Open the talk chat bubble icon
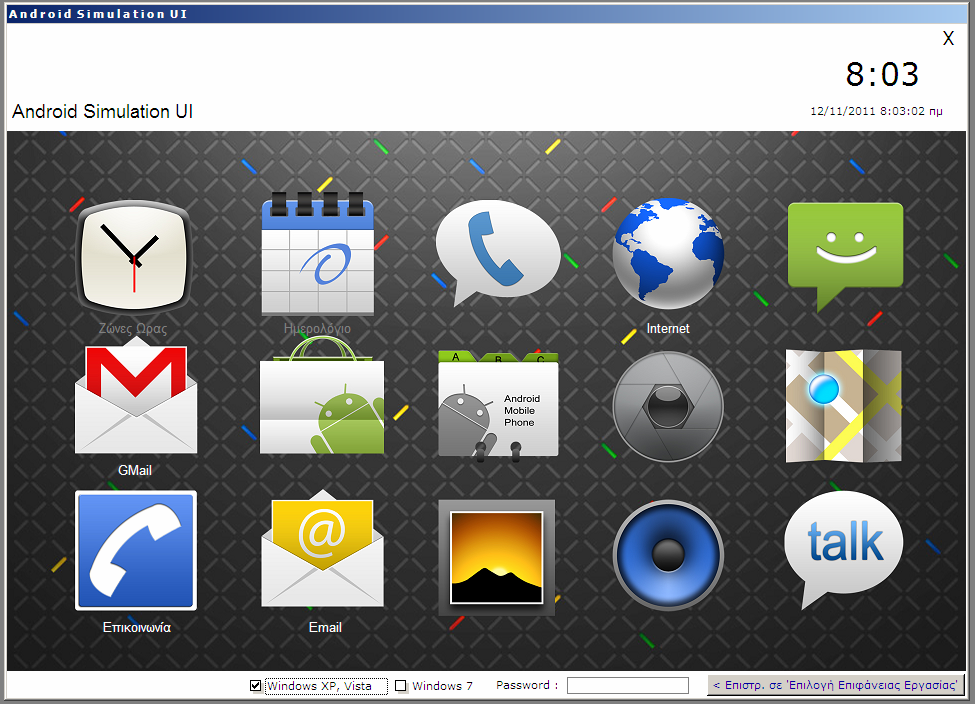 point(844,549)
